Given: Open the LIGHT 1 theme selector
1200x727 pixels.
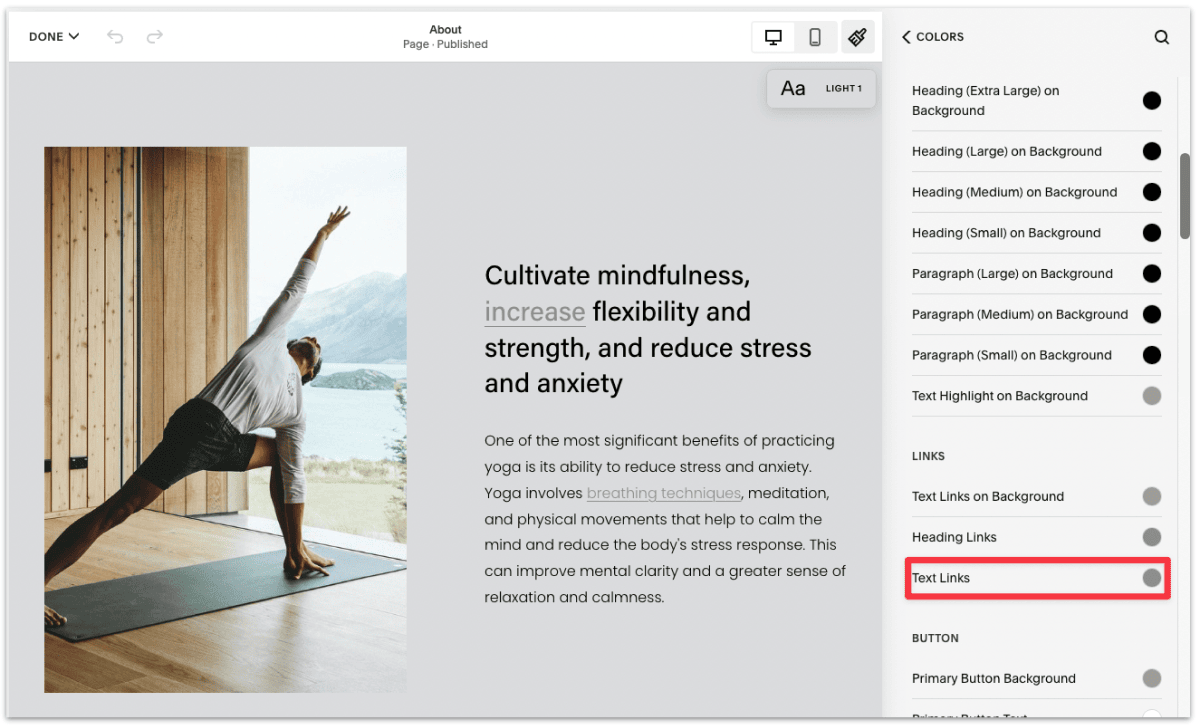Looking at the screenshot, I should click(844, 88).
